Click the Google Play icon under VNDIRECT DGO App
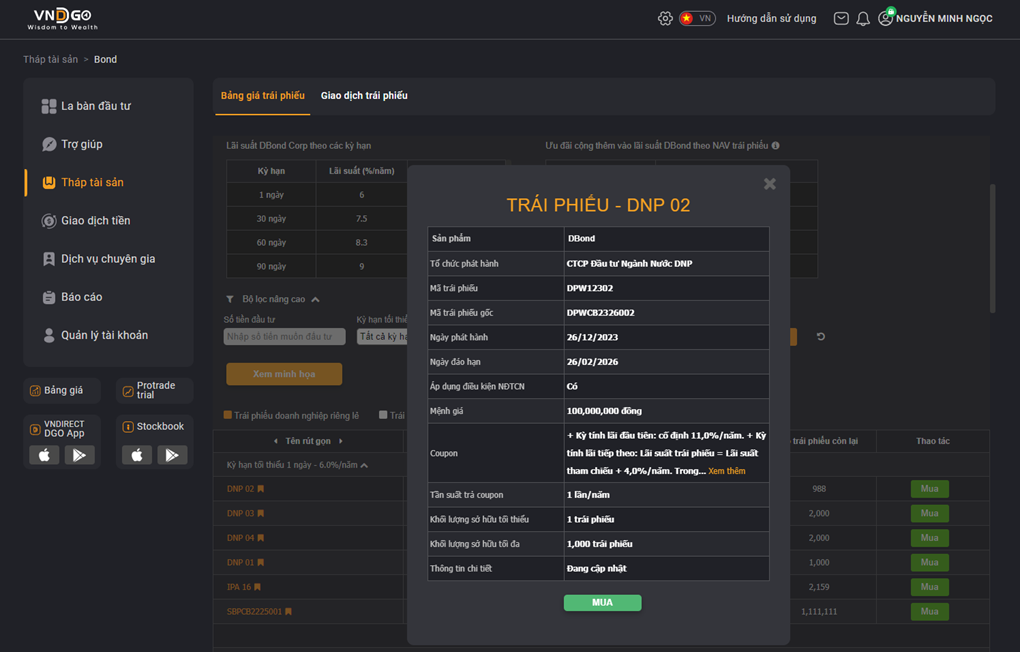This screenshot has width=1020, height=652. click(x=79, y=455)
